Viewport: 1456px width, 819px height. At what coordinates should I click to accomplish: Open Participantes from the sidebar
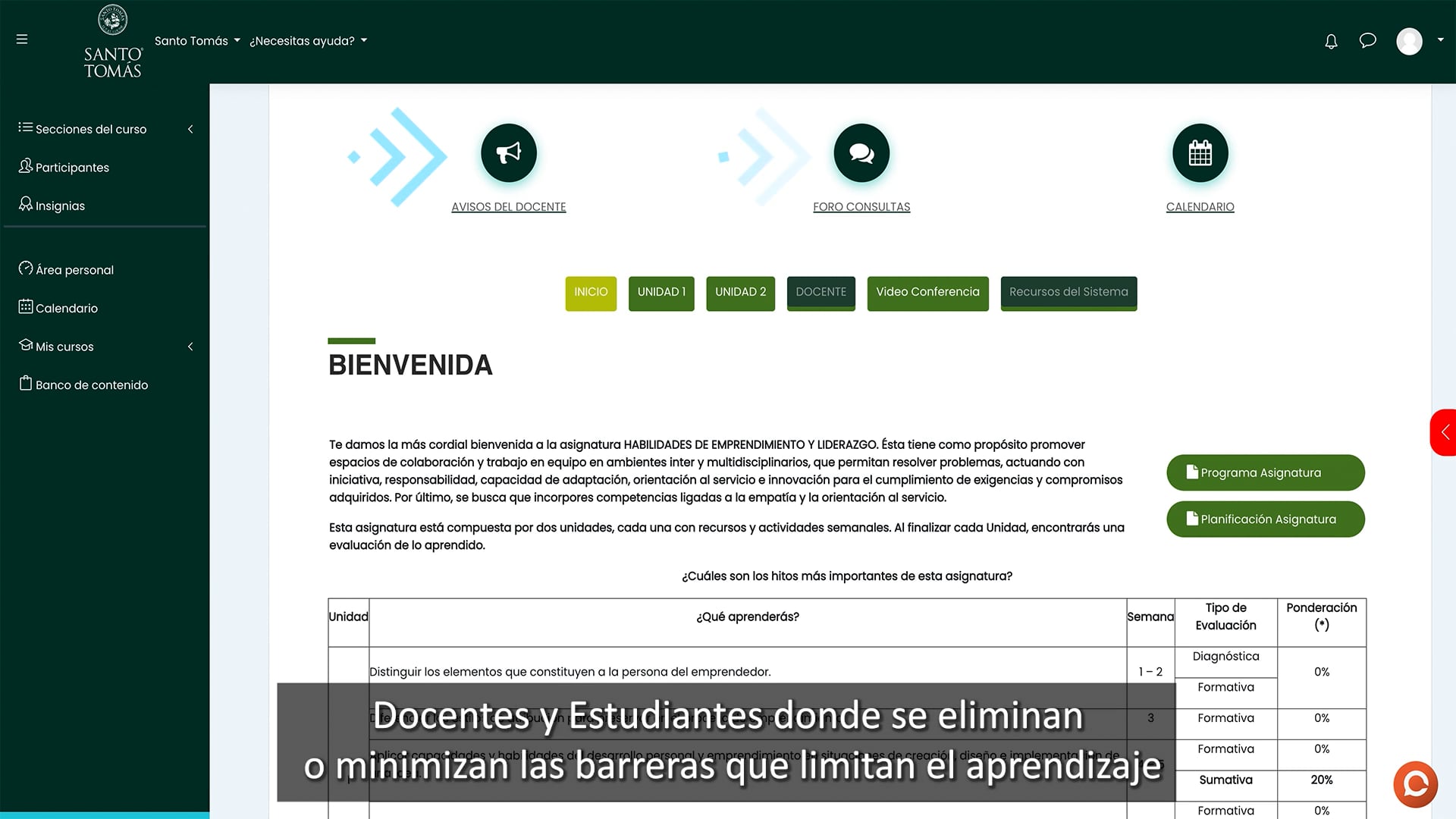[72, 167]
